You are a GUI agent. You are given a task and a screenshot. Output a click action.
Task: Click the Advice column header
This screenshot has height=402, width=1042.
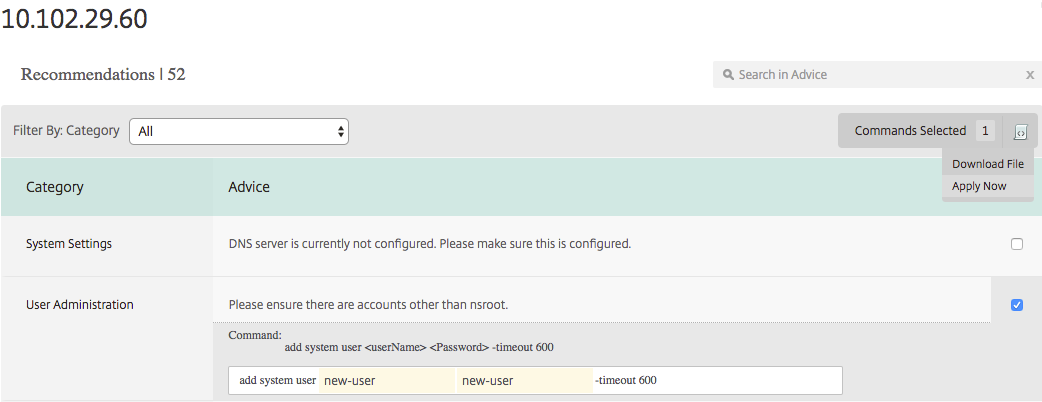click(249, 187)
